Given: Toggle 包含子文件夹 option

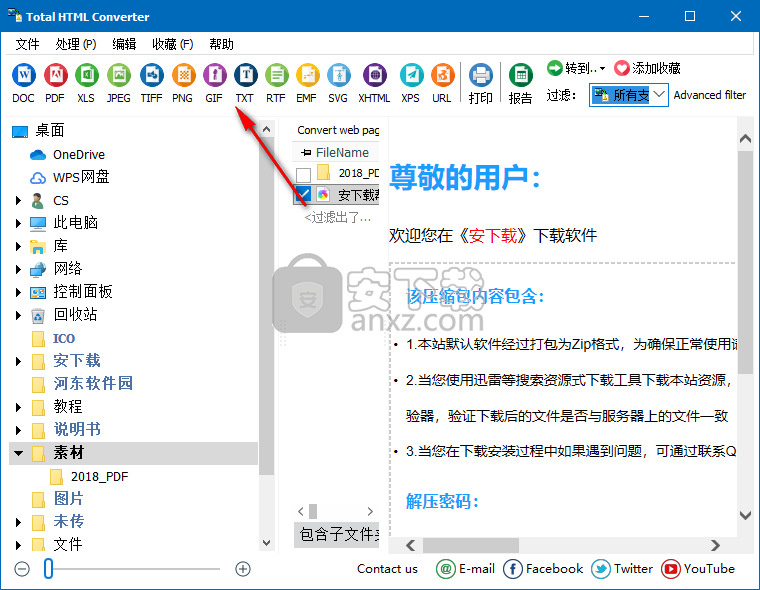Looking at the screenshot, I should [x=336, y=534].
